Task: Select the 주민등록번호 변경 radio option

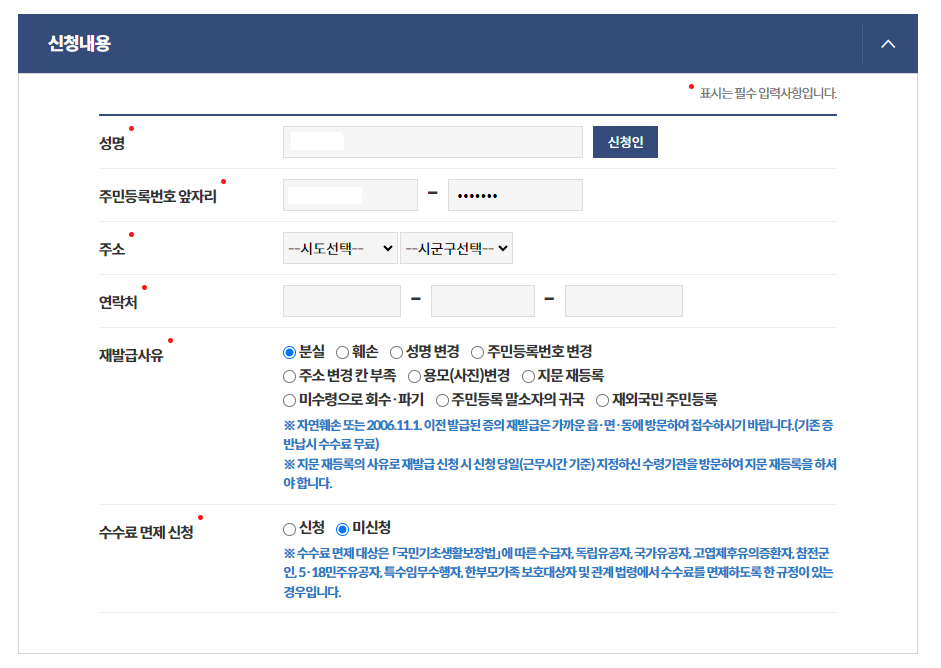Action: 477,352
